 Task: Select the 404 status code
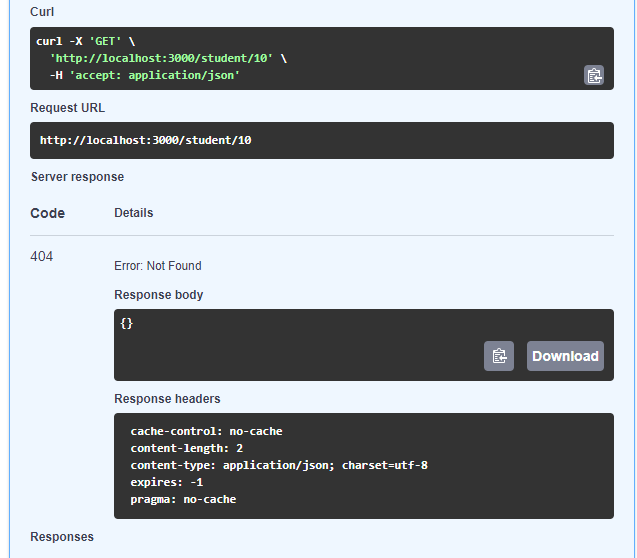(x=42, y=256)
